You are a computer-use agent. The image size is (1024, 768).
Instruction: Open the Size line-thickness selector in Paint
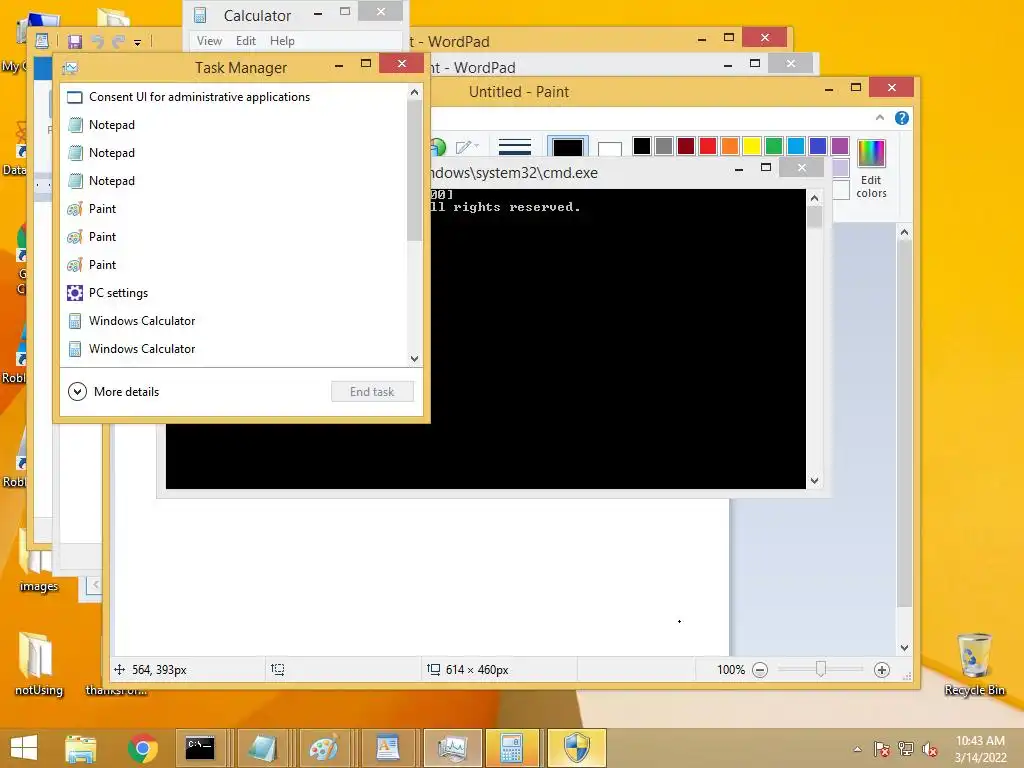click(515, 146)
